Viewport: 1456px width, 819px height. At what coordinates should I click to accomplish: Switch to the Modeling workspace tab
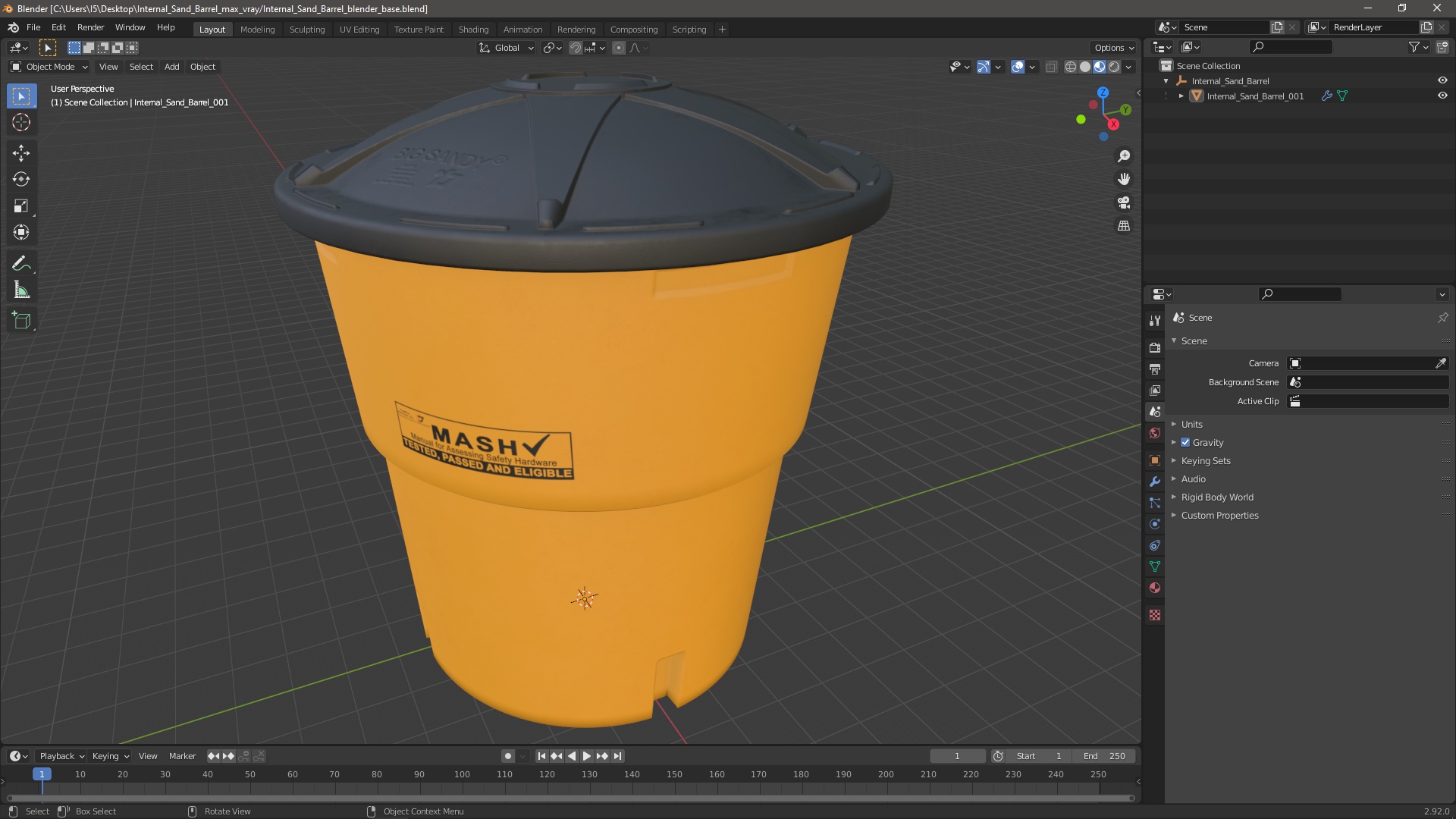pyautogui.click(x=257, y=30)
